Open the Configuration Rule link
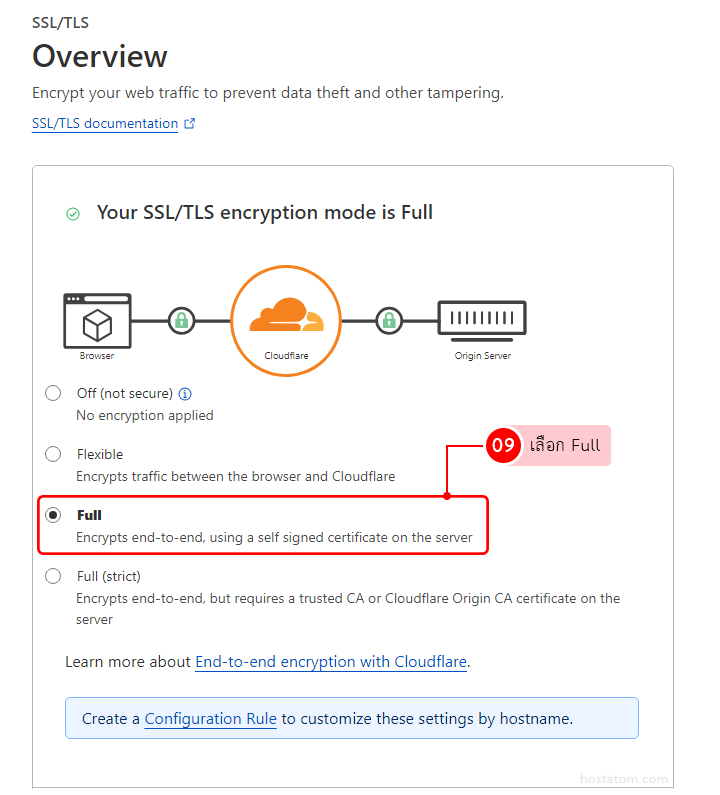This screenshot has height=795, width=720. pos(210,719)
